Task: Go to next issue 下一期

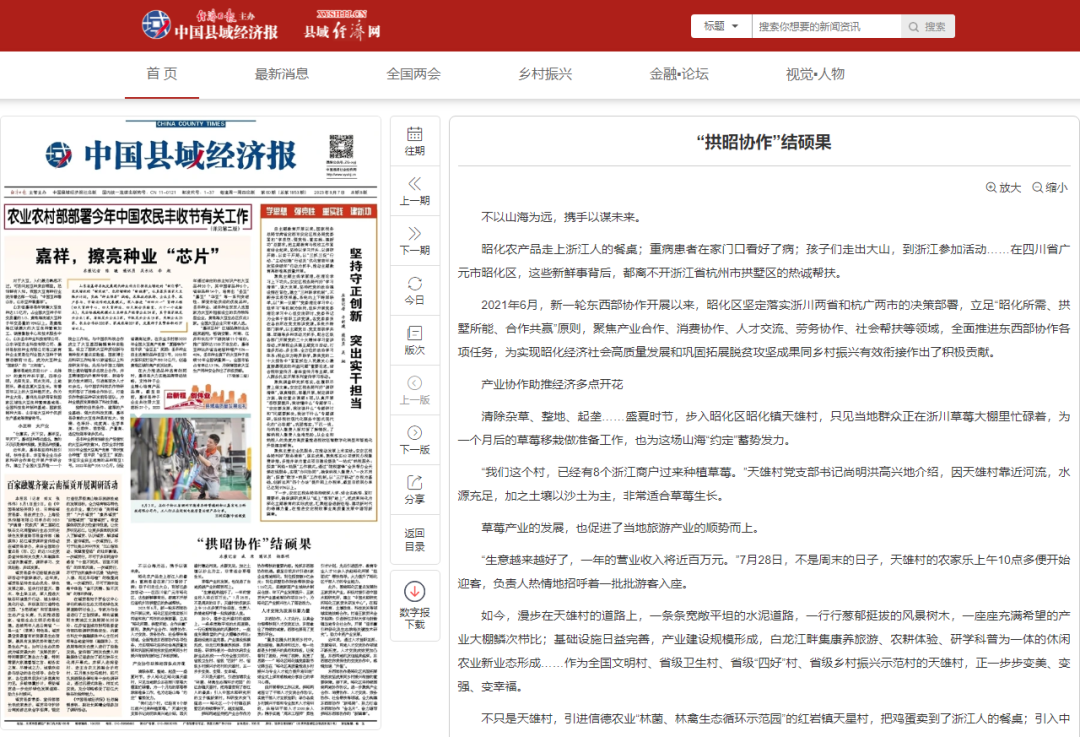Action: click(415, 240)
